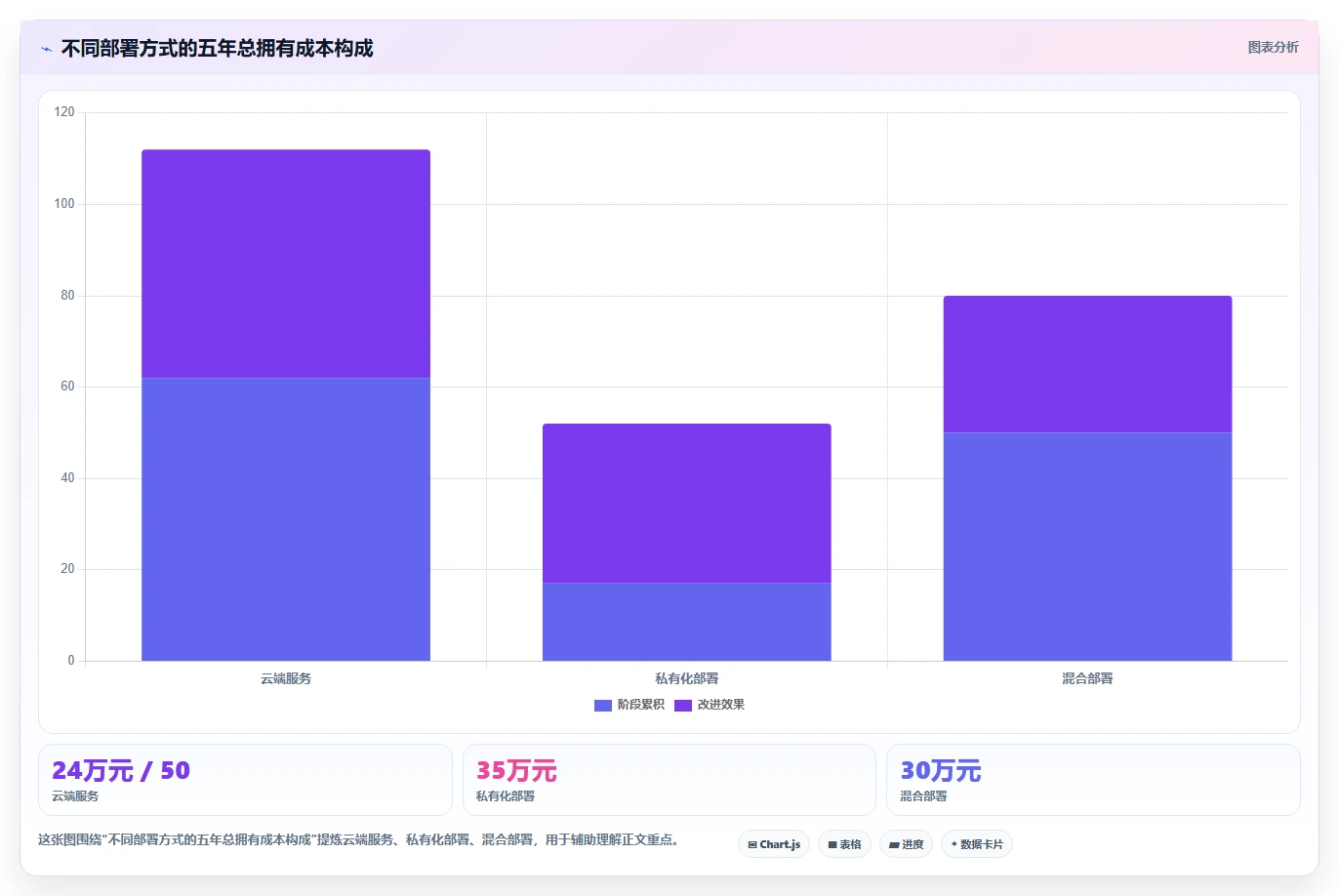Click the y-axis value 120
The height and width of the screenshot is (896, 1339).
coord(64,112)
